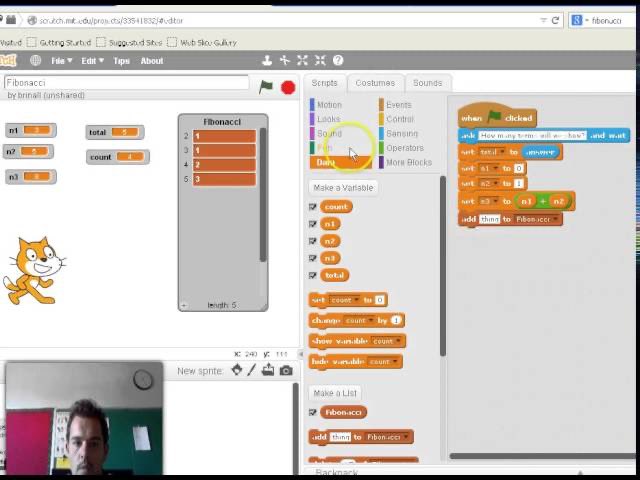Click the when flag clicked hat block
This screenshot has width=640, height=480.
(497, 116)
